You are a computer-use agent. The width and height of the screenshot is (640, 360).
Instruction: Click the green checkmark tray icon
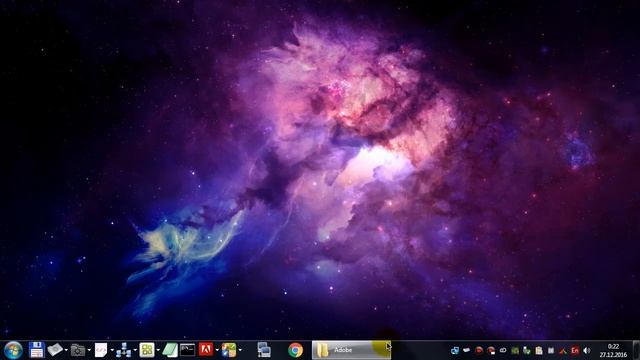click(x=527, y=350)
